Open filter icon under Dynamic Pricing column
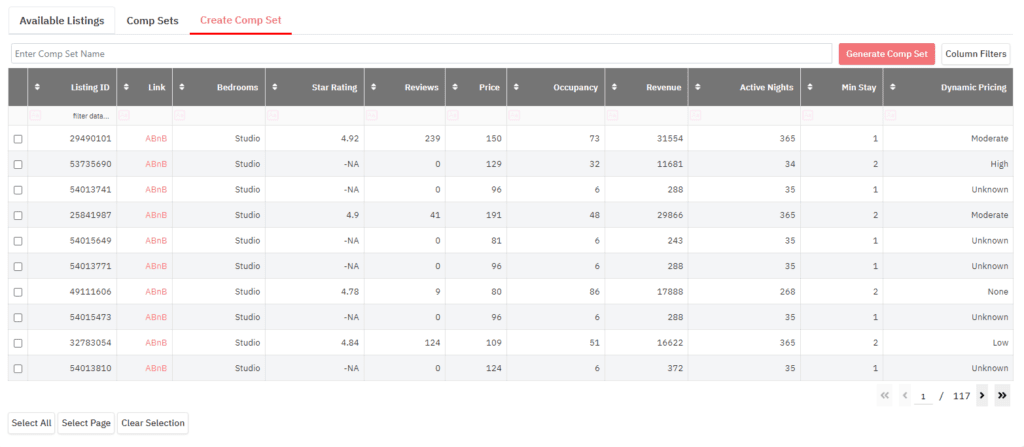The width and height of the screenshot is (1024, 447). 891,116
